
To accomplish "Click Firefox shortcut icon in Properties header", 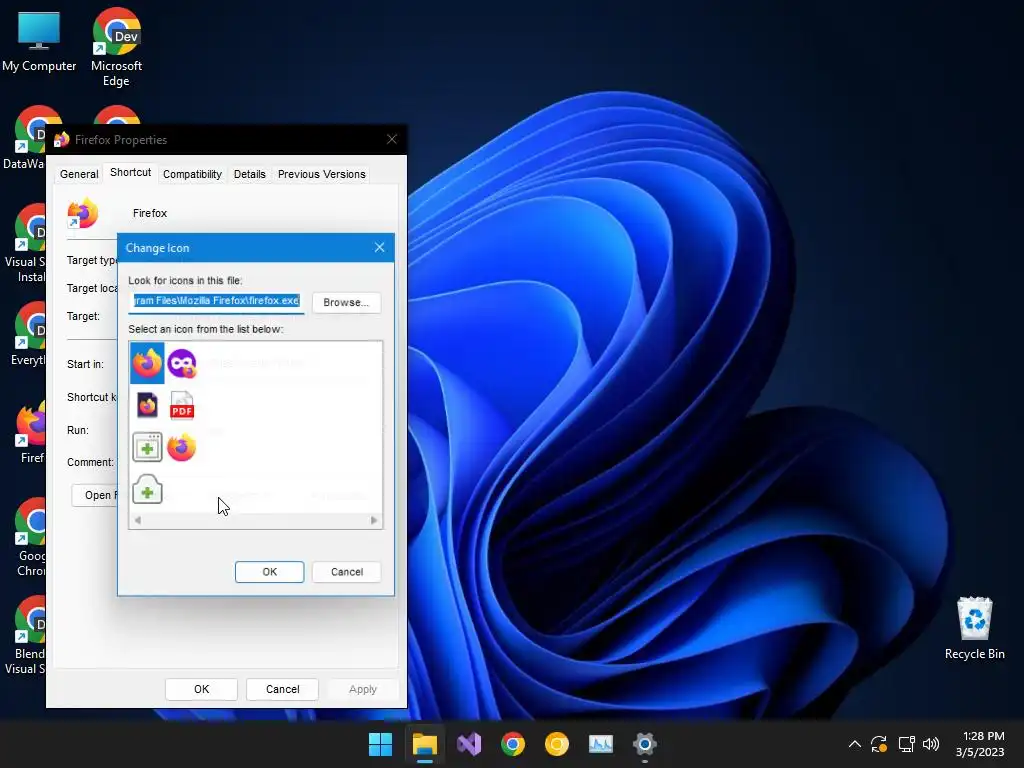I will point(82,213).
